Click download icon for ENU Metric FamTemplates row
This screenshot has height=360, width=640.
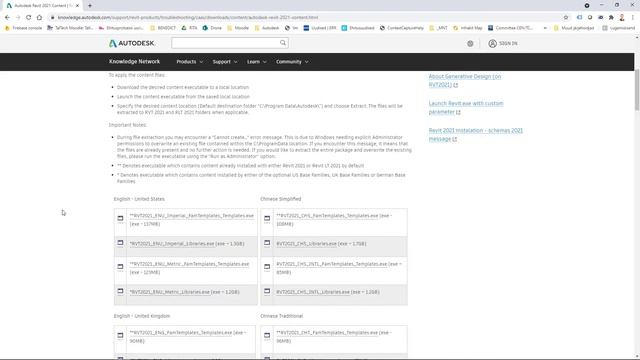tap(120, 267)
